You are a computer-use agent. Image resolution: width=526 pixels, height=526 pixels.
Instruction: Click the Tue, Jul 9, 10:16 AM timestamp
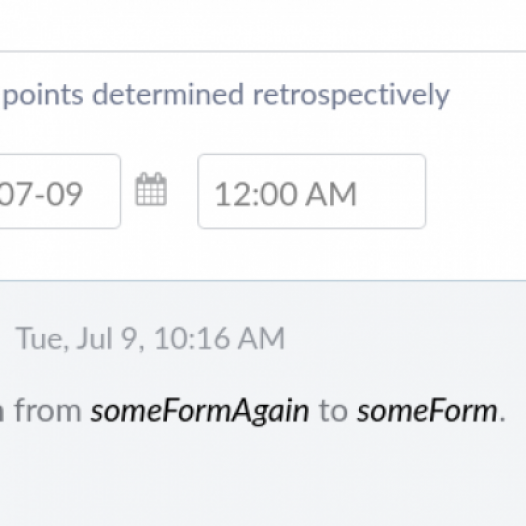coord(150,338)
